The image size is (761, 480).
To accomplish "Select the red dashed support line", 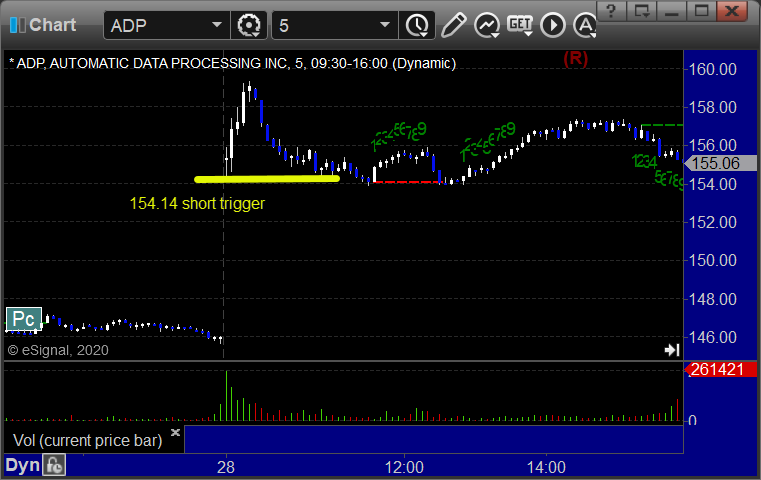I will tap(407, 182).
